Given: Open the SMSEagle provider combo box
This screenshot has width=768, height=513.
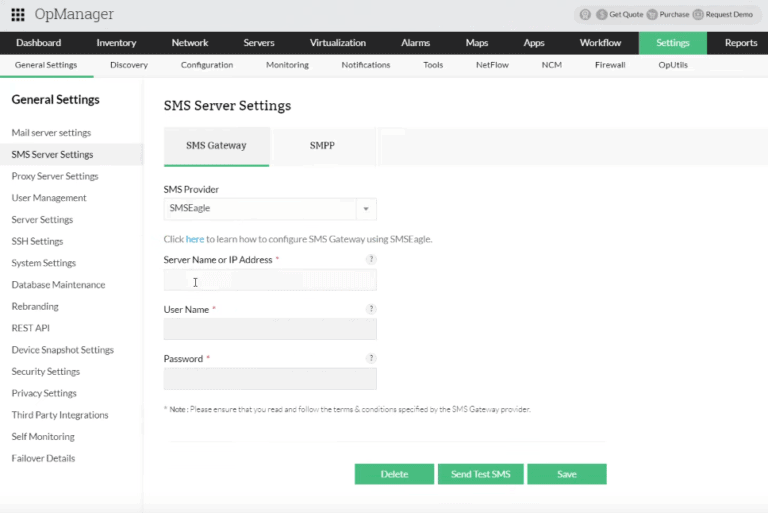Looking at the screenshot, I should click(270, 209).
